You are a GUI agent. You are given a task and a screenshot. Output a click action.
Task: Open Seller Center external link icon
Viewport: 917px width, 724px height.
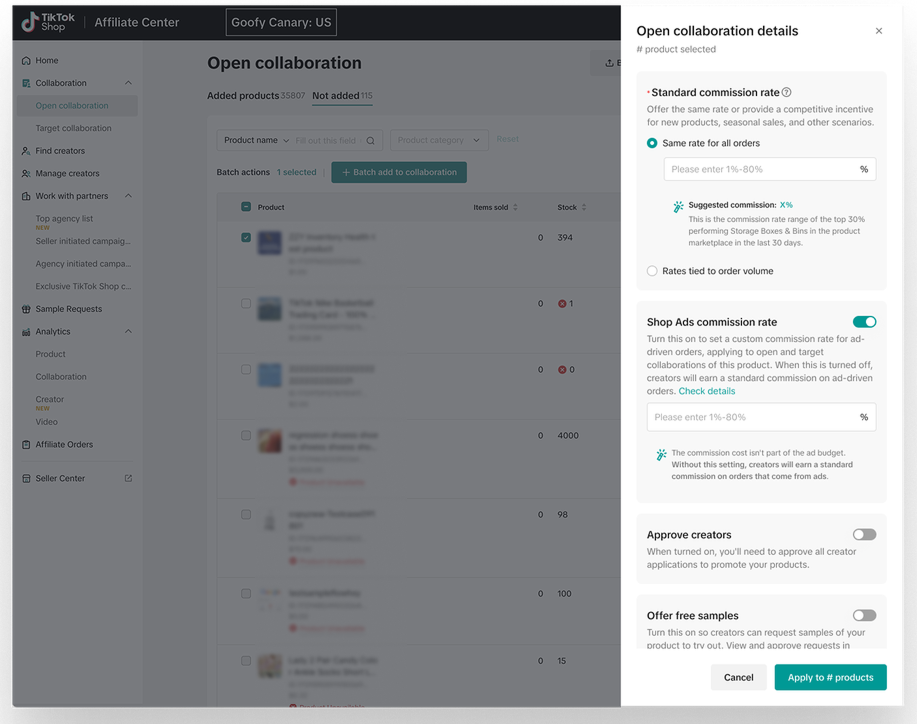[x=128, y=478]
